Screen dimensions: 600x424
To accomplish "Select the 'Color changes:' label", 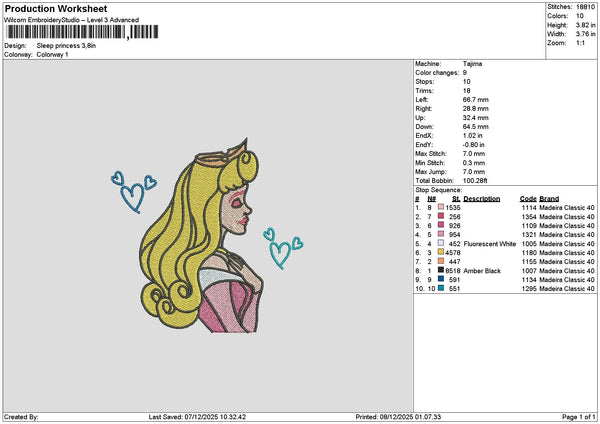I will pyautogui.click(x=437, y=73).
